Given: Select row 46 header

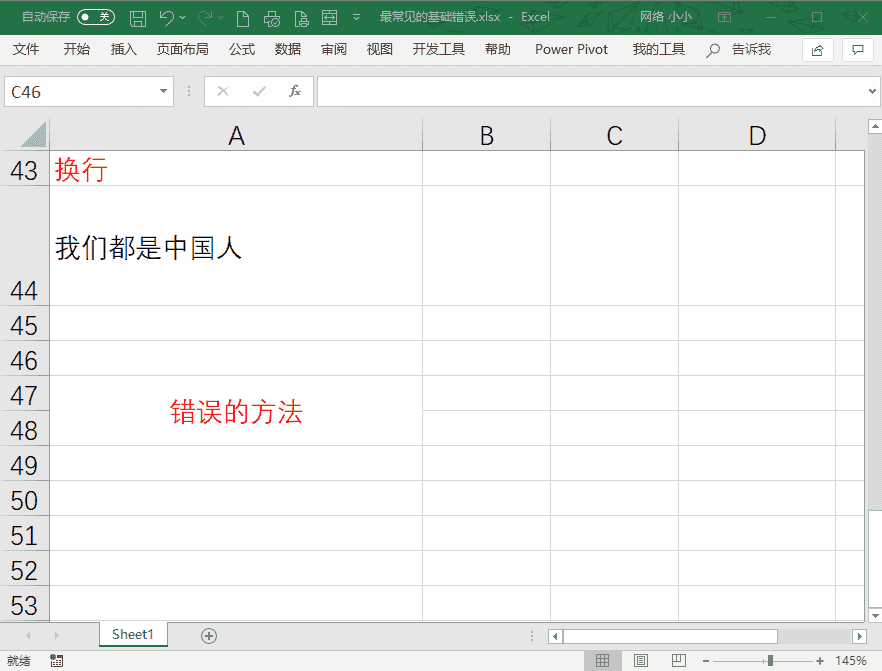Looking at the screenshot, I should click(24, 359).
